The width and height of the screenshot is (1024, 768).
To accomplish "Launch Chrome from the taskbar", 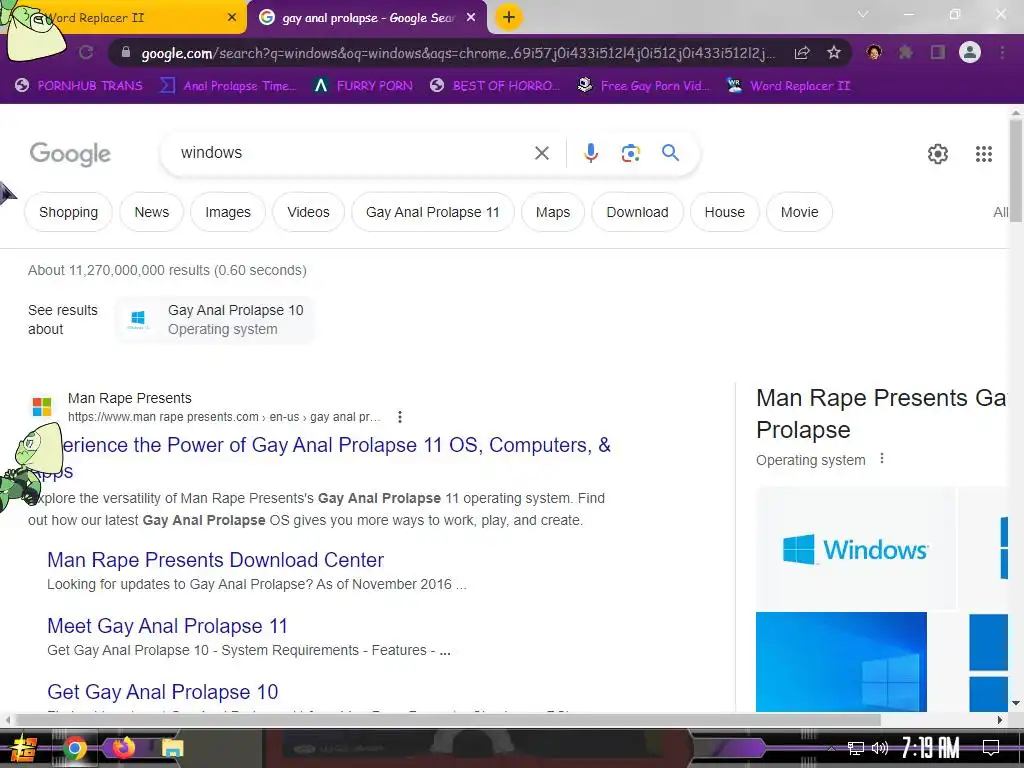I will (x=74, y=748).
